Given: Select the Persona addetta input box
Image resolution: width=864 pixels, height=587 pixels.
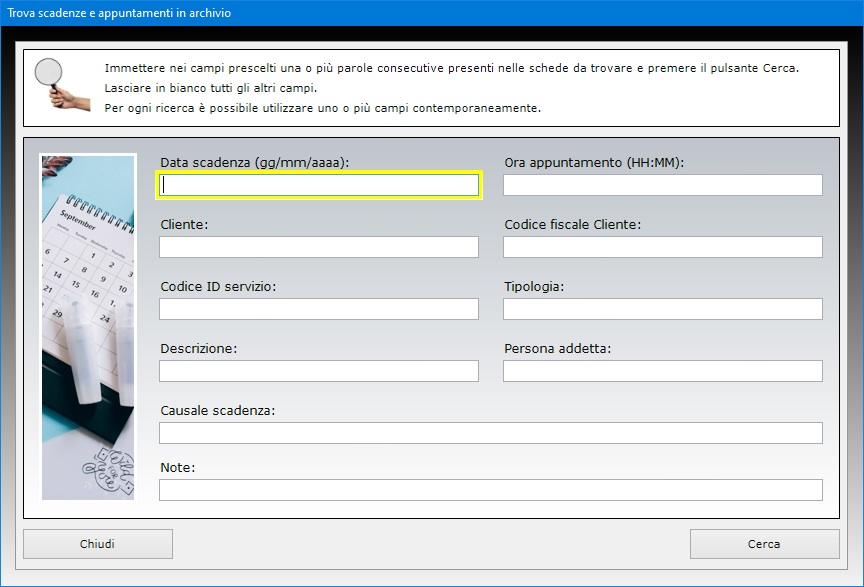Looking at the screenshot, I should tap(662, 371).
